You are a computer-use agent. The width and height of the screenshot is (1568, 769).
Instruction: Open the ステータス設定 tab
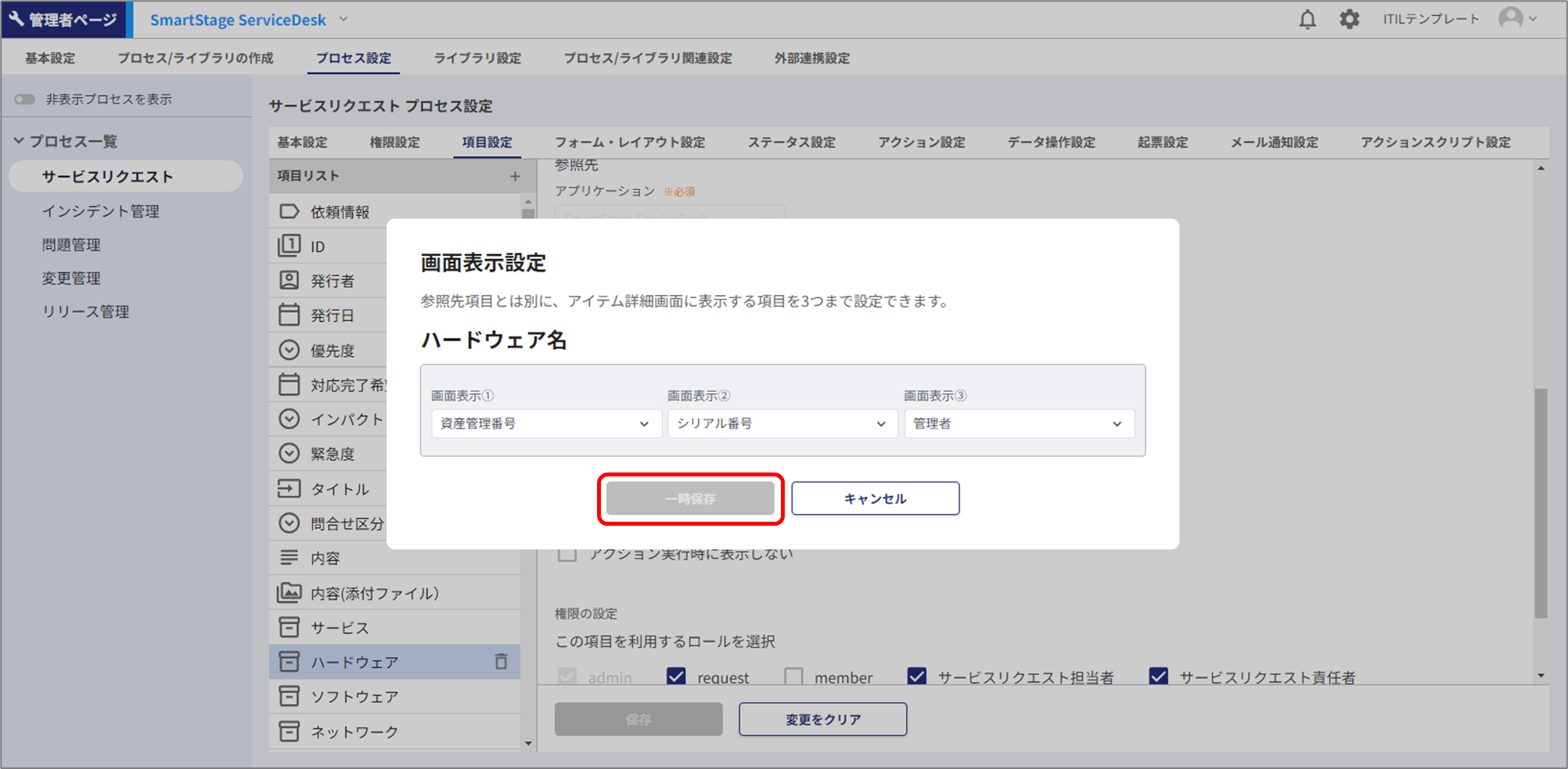[791, 142]
